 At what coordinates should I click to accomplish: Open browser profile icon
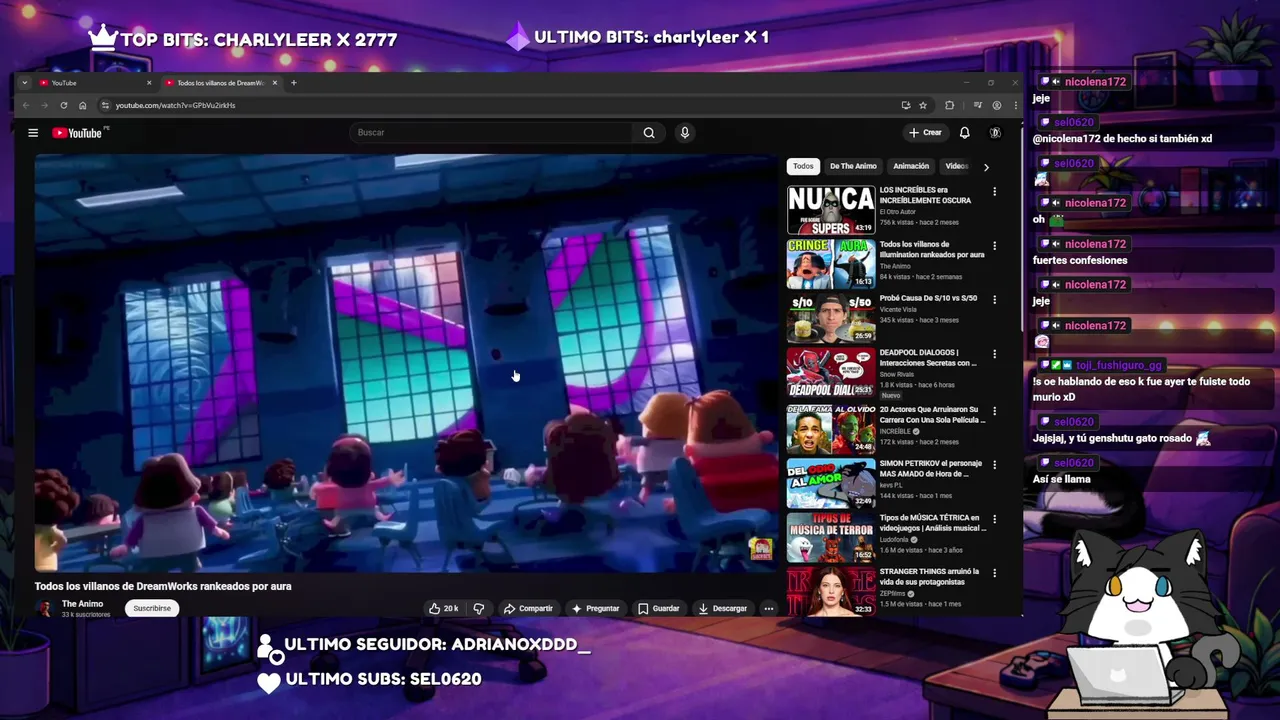(996, 105)
